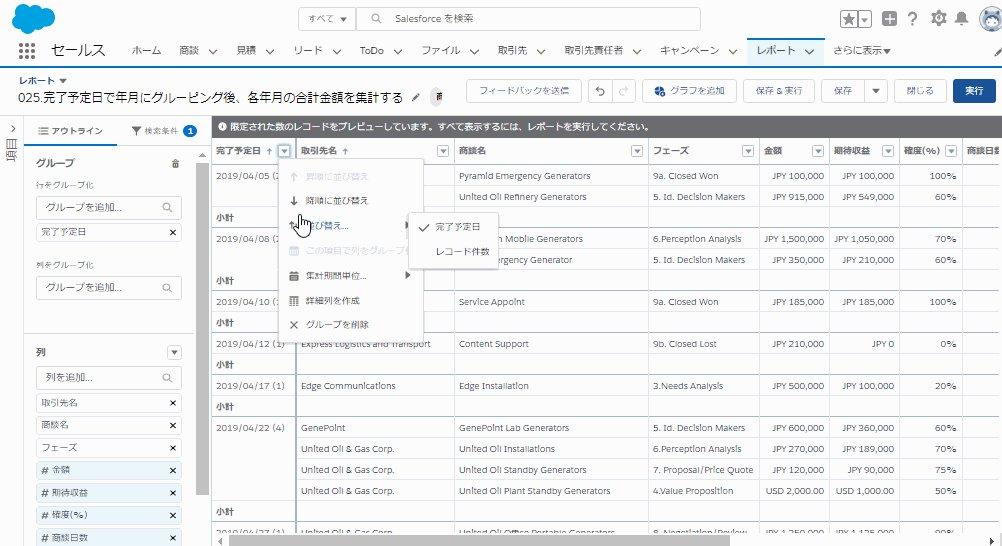This screenshot has height=546, width=1002.
Task: Expand the リード nav tab chevron
Action: pyautogui.click(x=337, y=51)
